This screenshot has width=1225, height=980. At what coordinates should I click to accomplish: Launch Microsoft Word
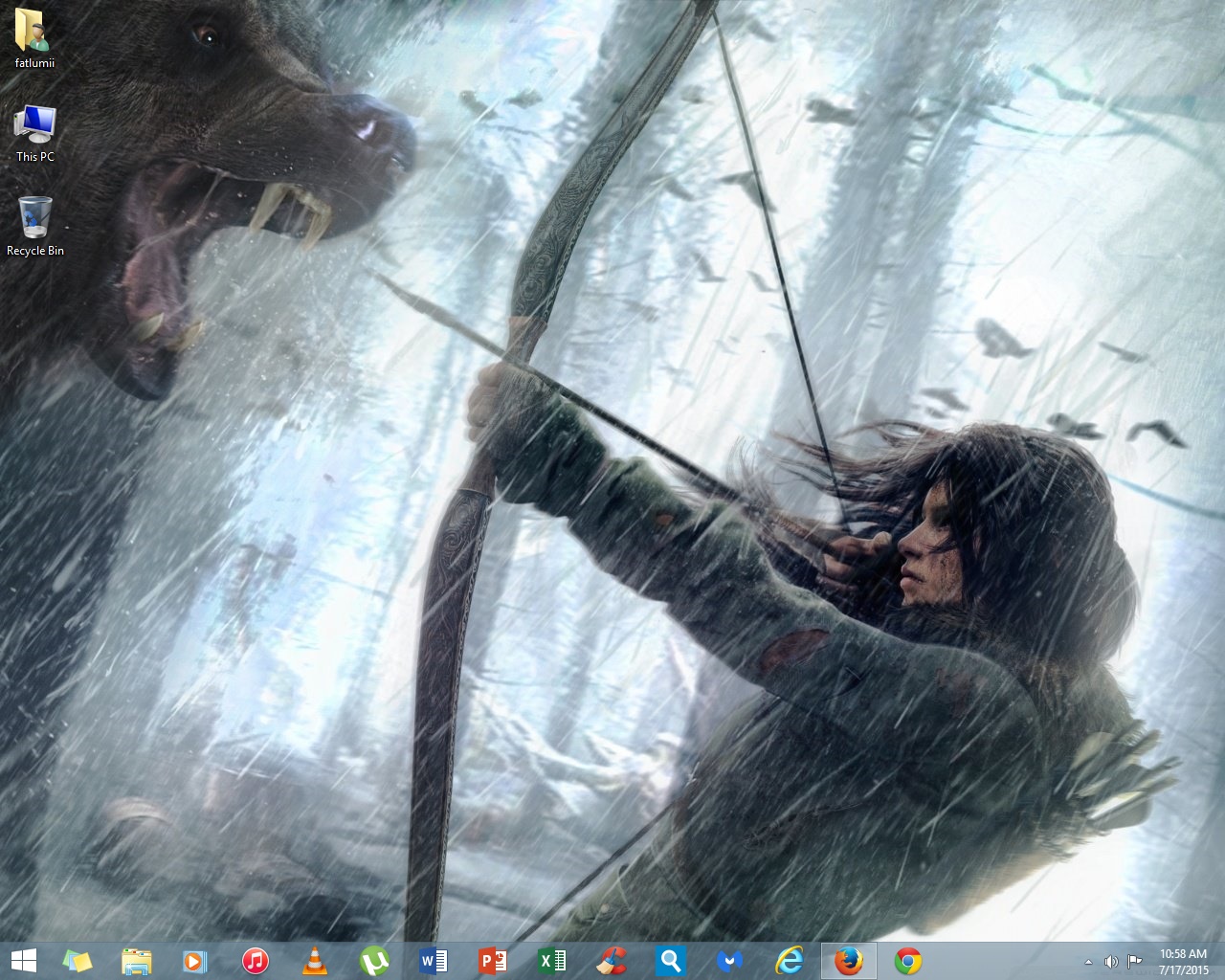[434, 961]
